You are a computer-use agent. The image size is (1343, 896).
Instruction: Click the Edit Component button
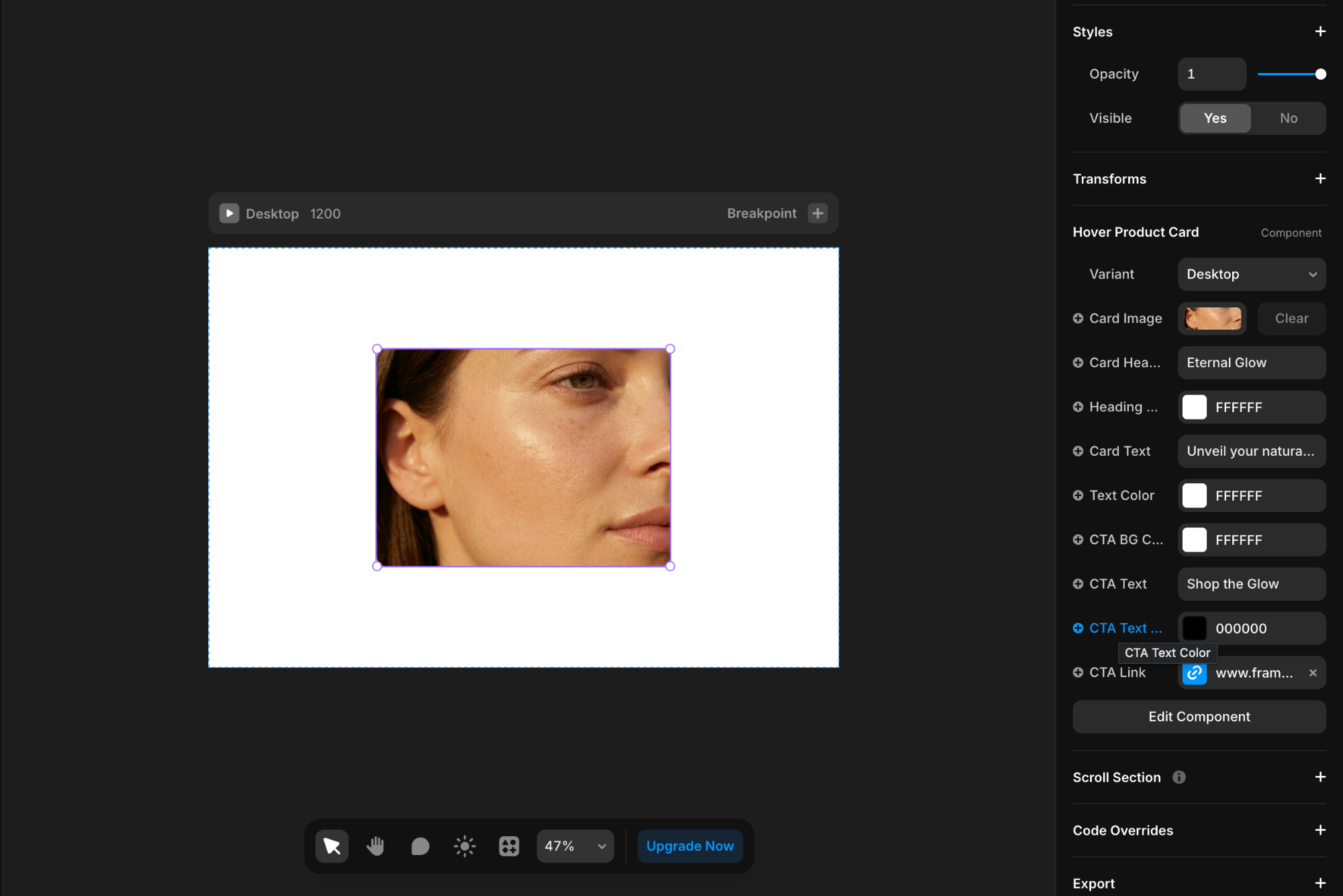1199,717
